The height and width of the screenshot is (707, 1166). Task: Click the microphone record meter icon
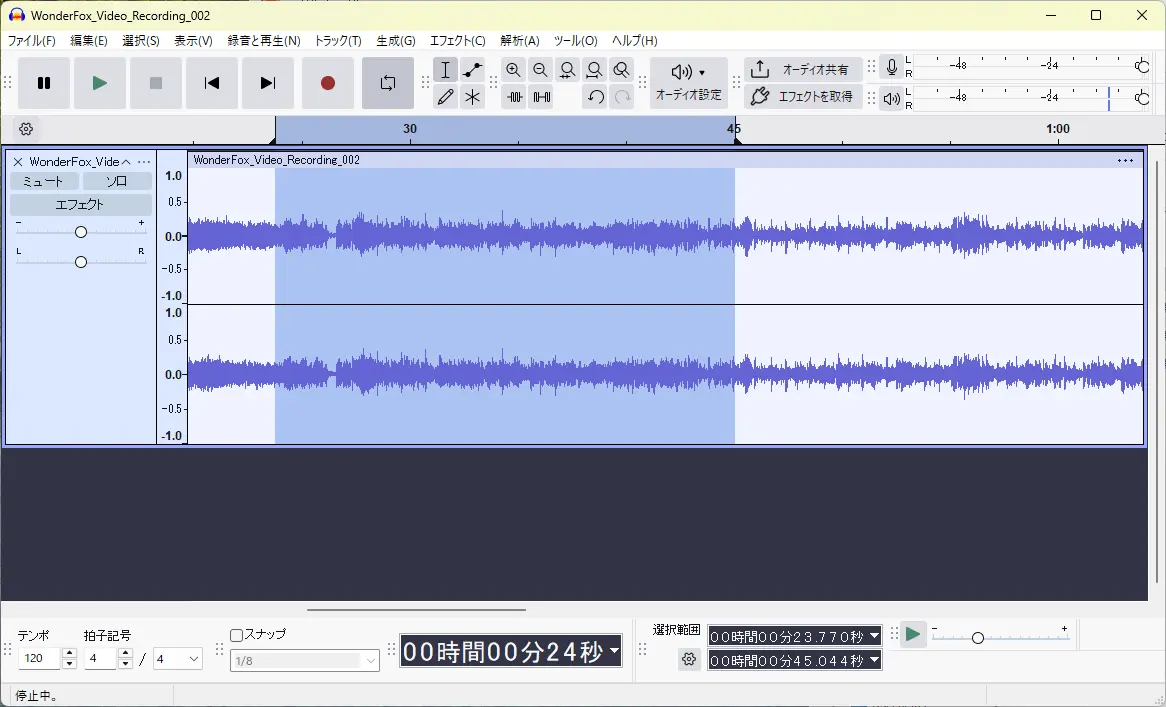[x=891, y=68]
